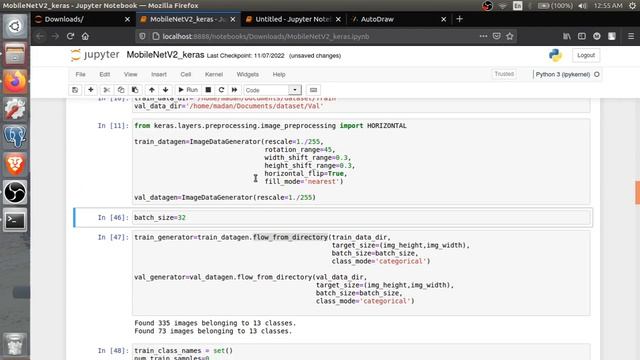This screenshot has height=360, width=640.
Task: Switch to the Untitled Jupyter Notebook tab
Action: pos(292,19)
